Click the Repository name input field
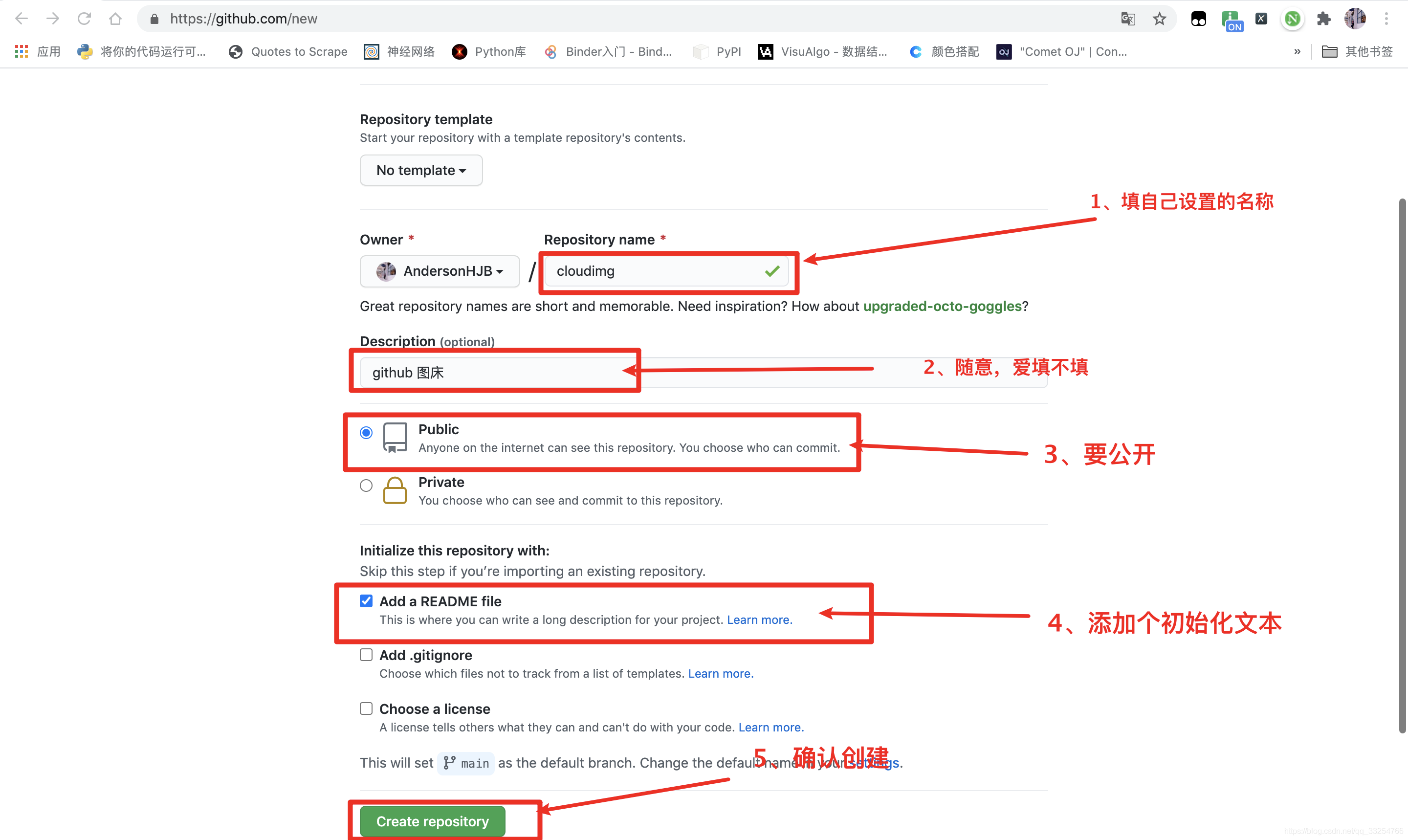 tap(670, 271)
